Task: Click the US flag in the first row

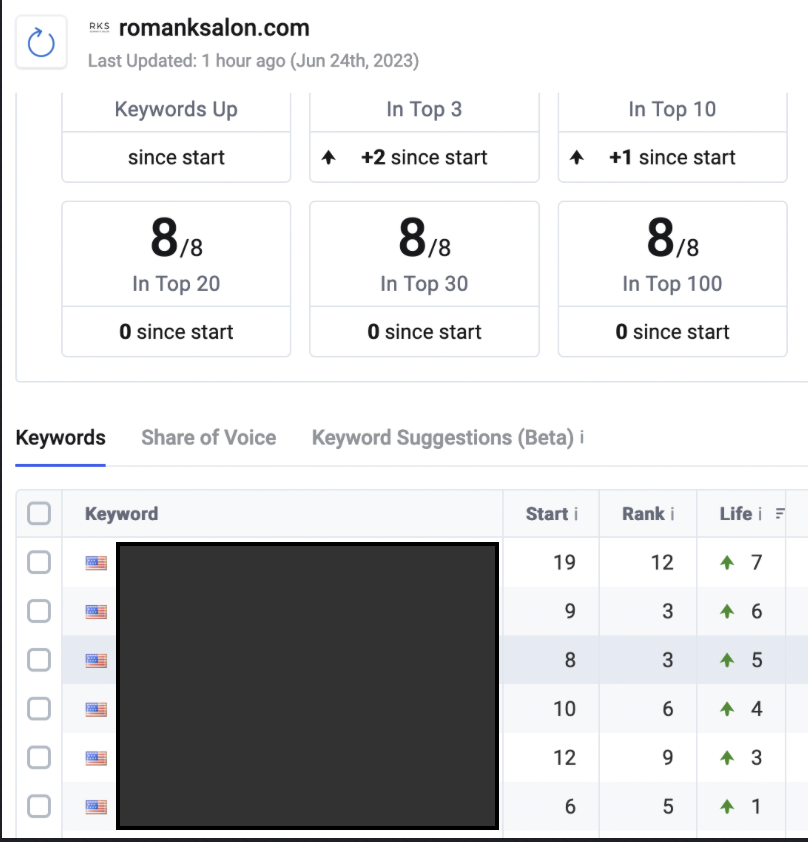Action: [x=96, y=563]
